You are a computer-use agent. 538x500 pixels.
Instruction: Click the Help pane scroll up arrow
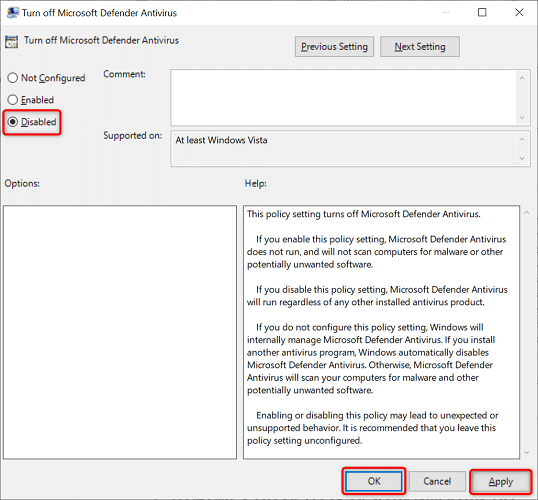click(x=527, y=213)
